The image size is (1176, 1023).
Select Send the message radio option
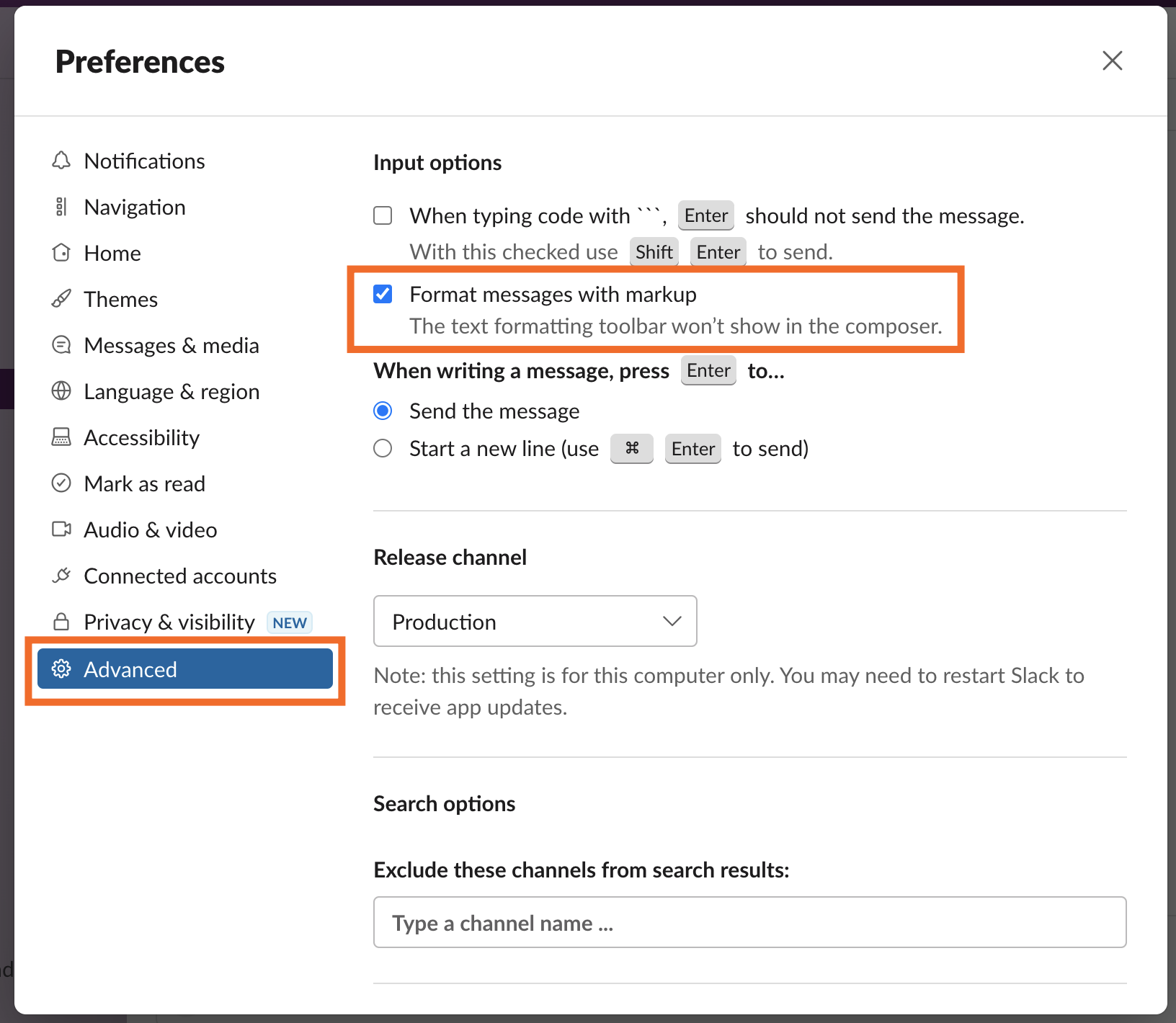[x=383, y=411]
